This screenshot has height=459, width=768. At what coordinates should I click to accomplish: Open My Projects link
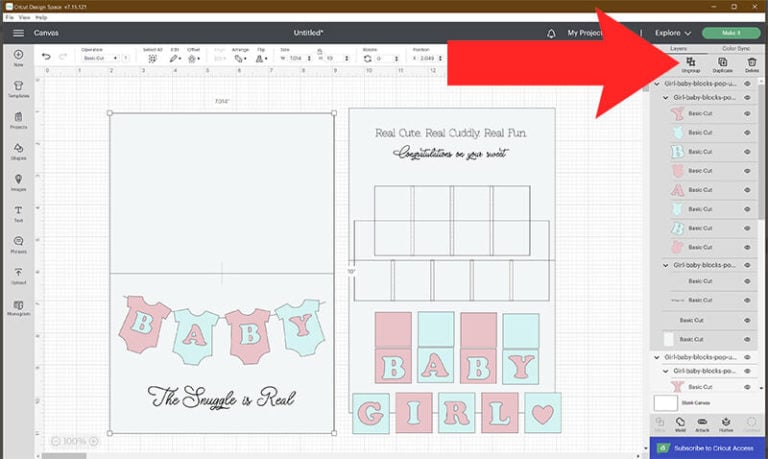(585, 33)
